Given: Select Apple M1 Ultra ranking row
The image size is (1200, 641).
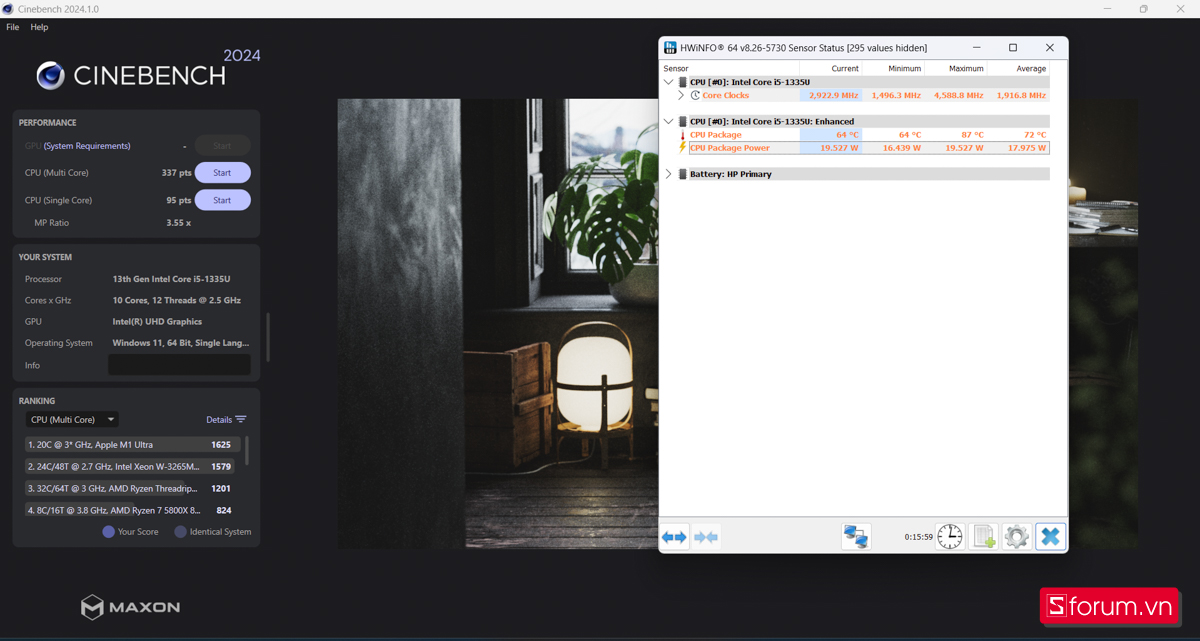Looking at the screenshot, I should tap(133, 444).
